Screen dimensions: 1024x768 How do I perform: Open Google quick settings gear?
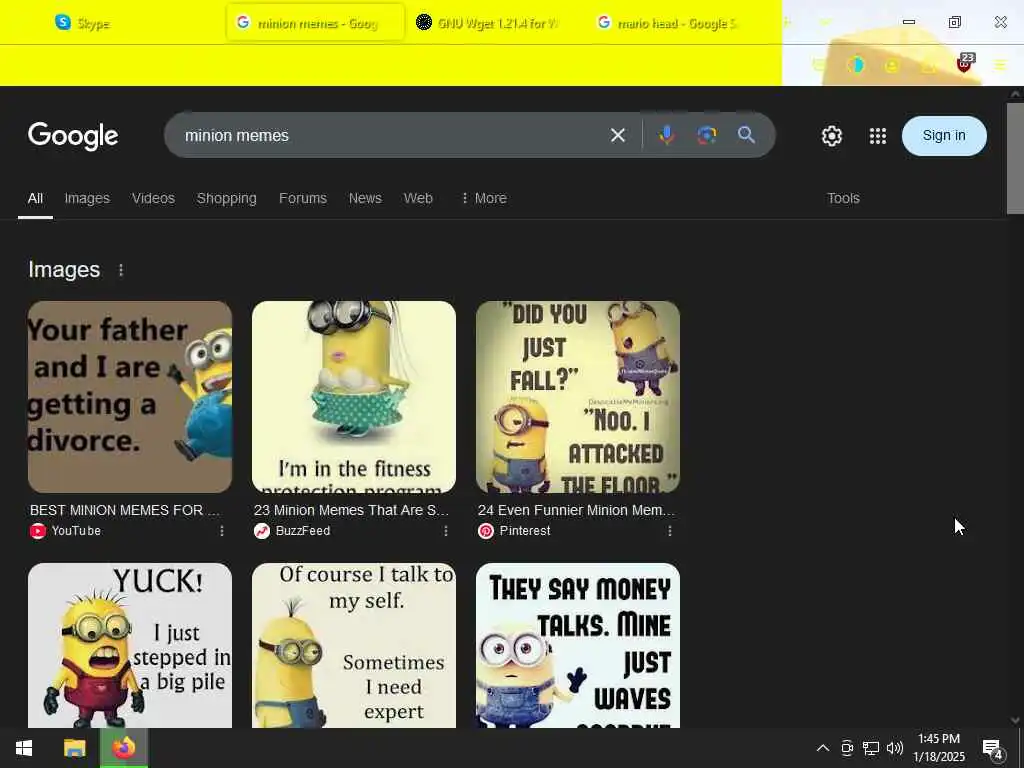click(831, 136)
